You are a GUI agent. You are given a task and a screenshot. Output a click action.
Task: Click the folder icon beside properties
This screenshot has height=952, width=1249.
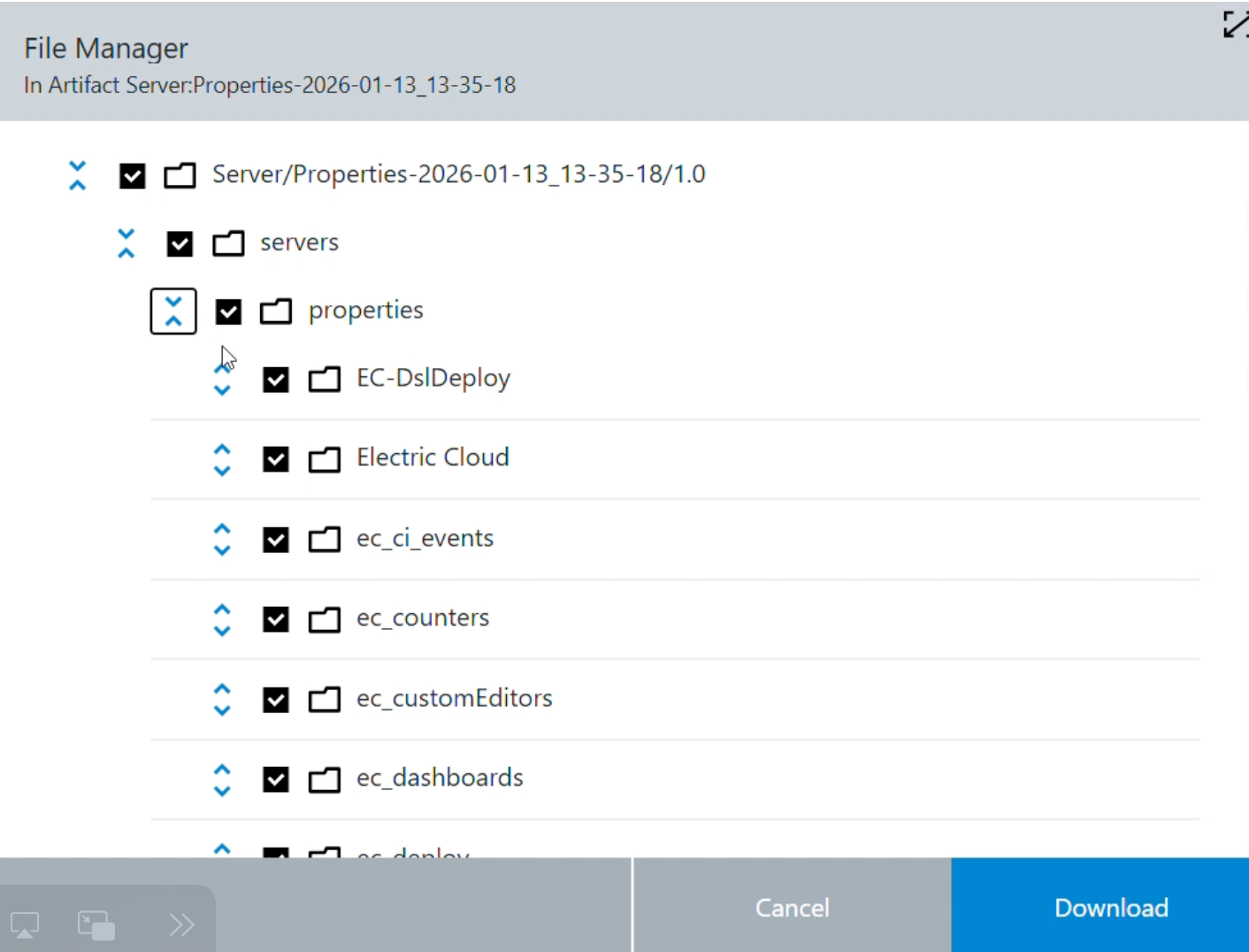tap(276, 311)
